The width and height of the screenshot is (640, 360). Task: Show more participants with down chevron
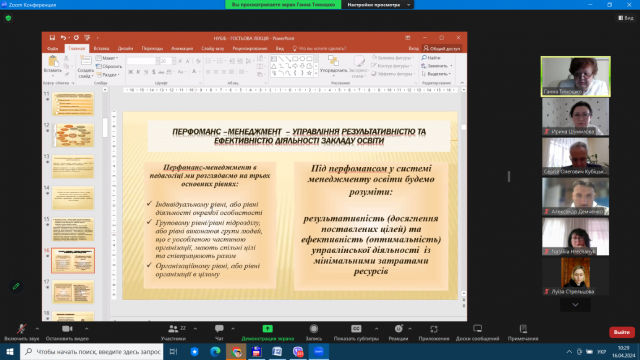pyautogui.click(x=575, y=305)
